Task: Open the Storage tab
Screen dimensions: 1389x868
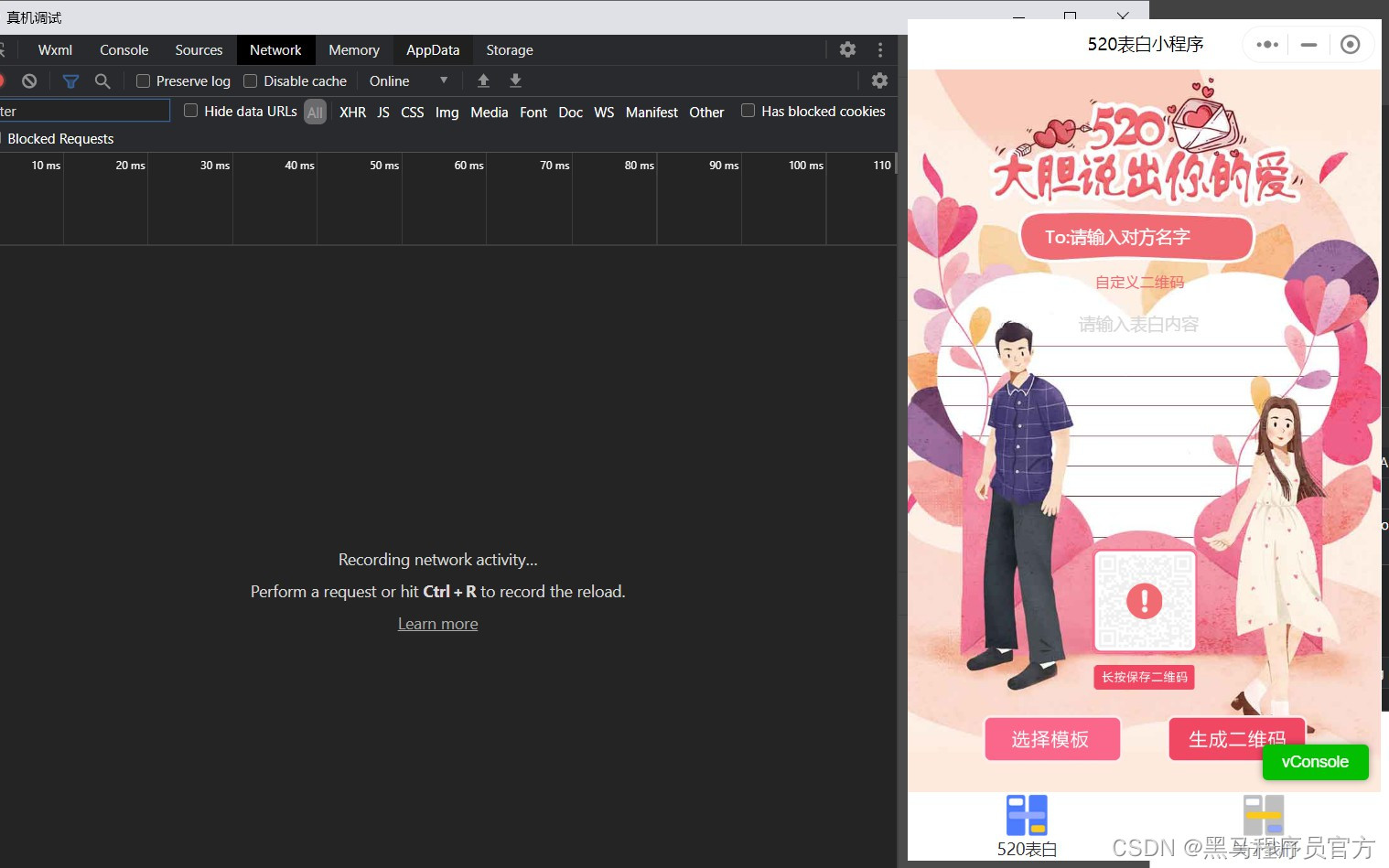Action: [x=510, y=50]
